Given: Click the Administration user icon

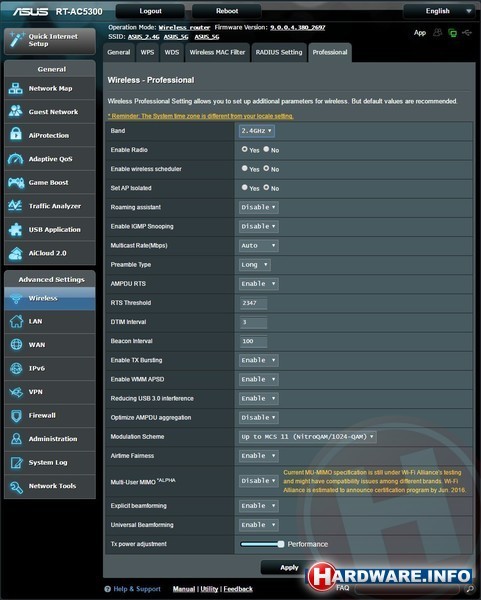Looking at the screenshot, I should point(16,439).
